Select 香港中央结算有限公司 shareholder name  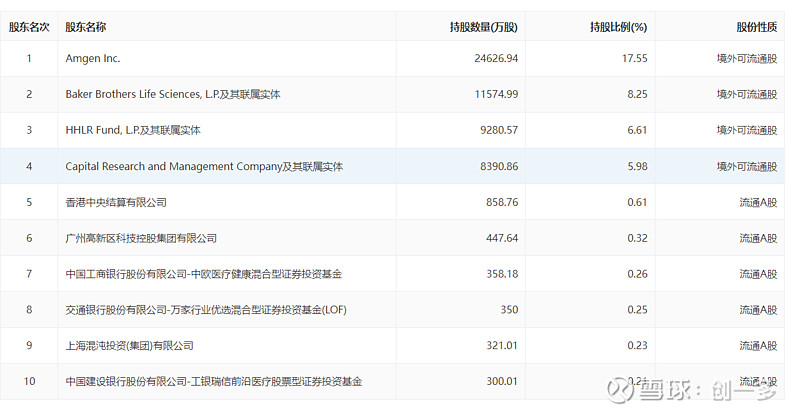[116, 203]
